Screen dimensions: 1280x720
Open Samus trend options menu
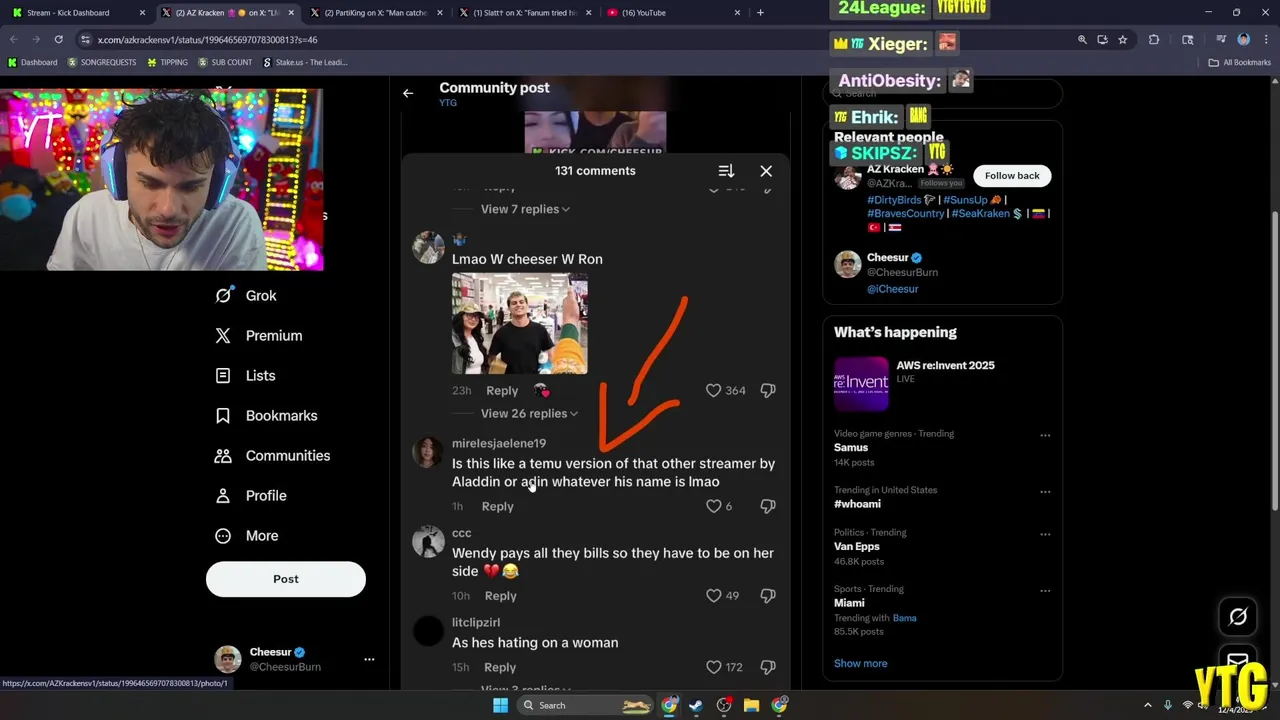coord(1045,435)
